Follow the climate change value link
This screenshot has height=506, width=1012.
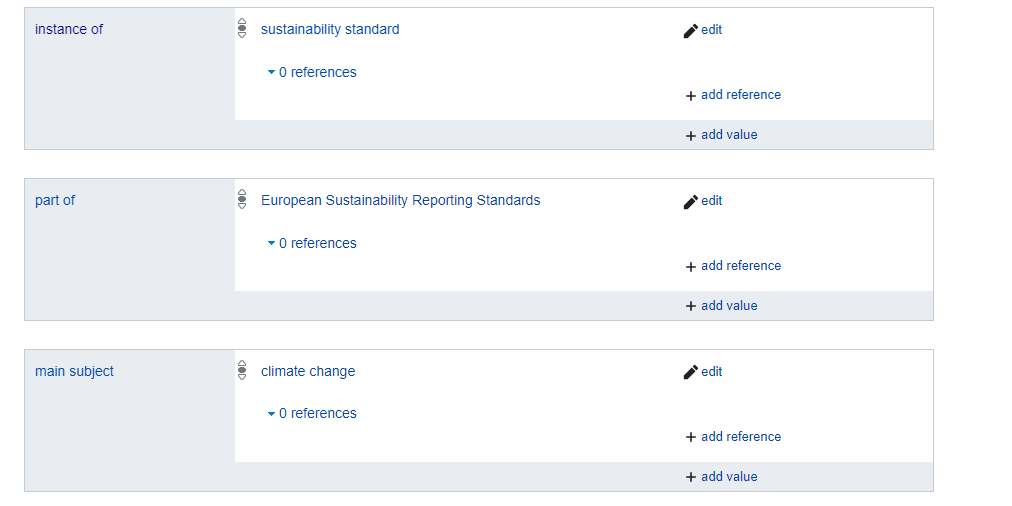[308, 371]
